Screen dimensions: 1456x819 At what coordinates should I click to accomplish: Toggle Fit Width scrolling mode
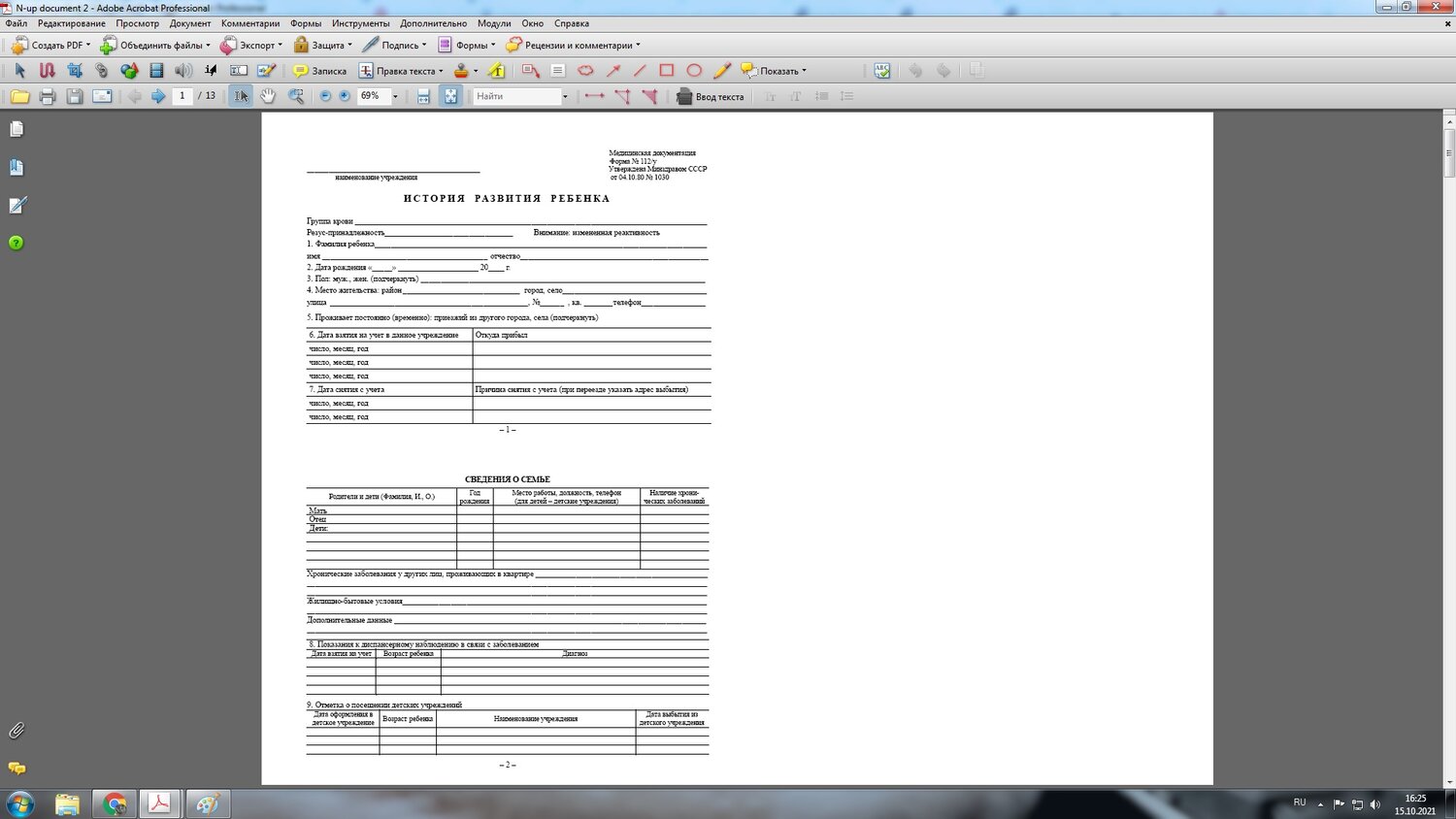(x=423, y=96)
